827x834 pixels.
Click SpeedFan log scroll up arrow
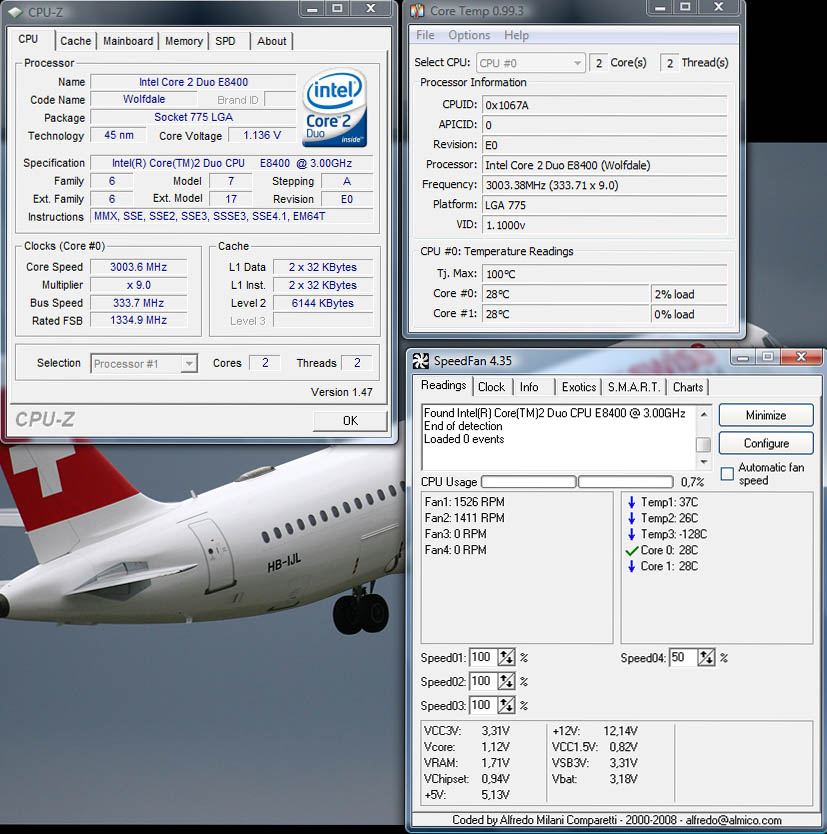[x=704, y=414]
